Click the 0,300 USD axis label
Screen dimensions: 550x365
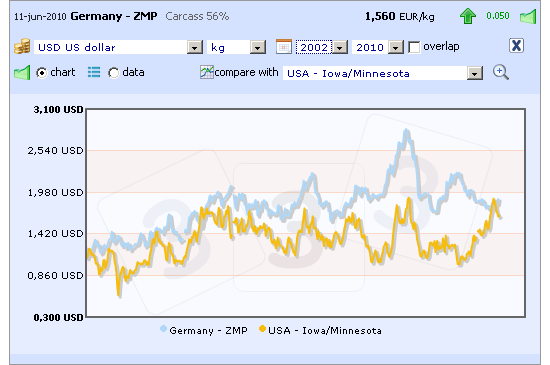coord(58,318)
